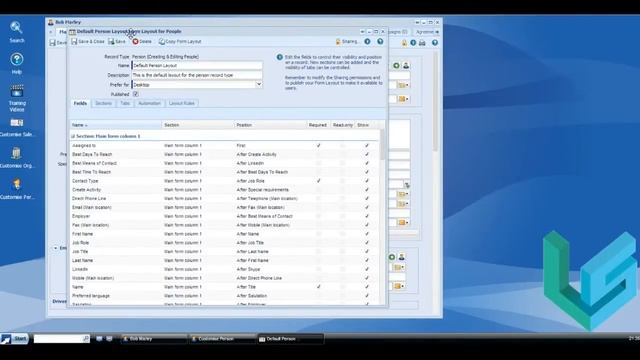The width and height of the screenshot is (640, 360).
Task: Toggle Show checkbox for Job Title row
Action: [x=367, y=251]
